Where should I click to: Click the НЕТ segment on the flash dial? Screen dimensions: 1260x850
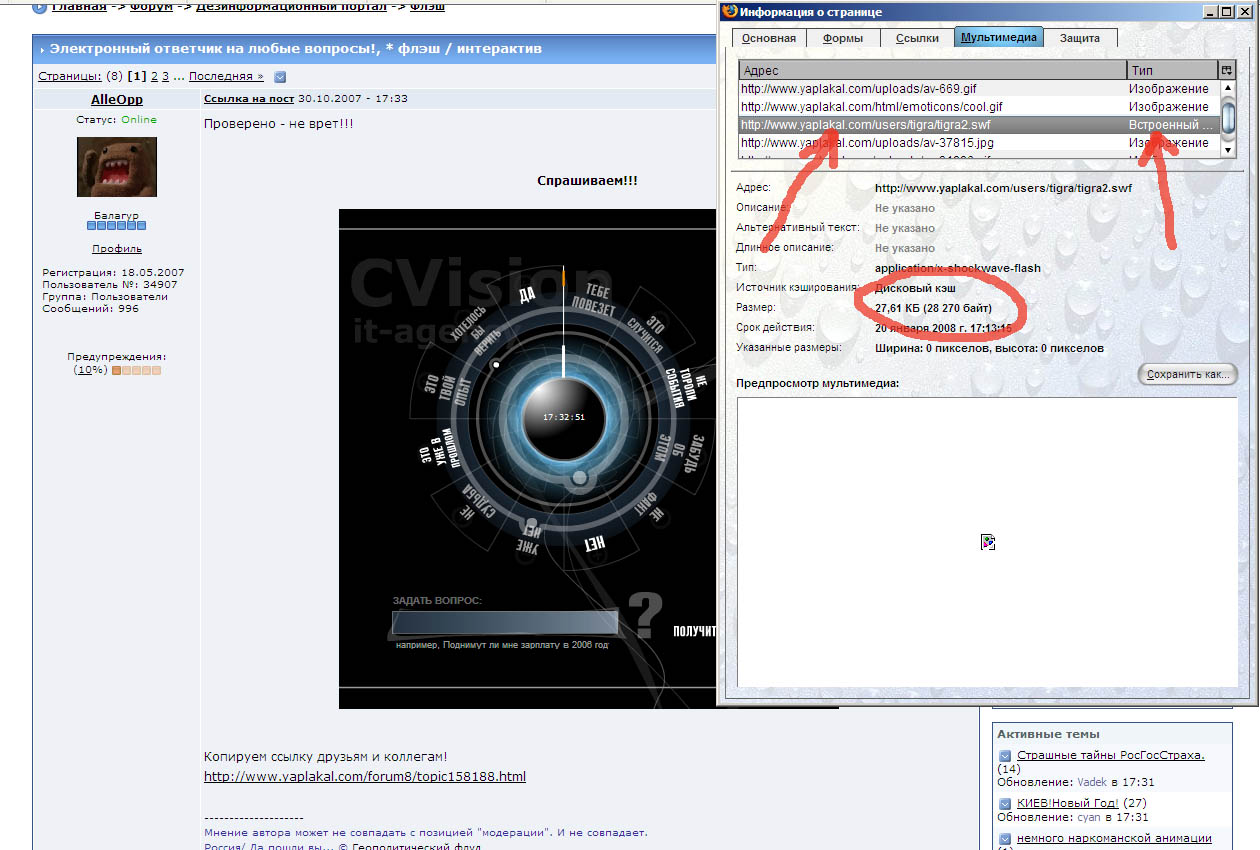tap(596, 543)
